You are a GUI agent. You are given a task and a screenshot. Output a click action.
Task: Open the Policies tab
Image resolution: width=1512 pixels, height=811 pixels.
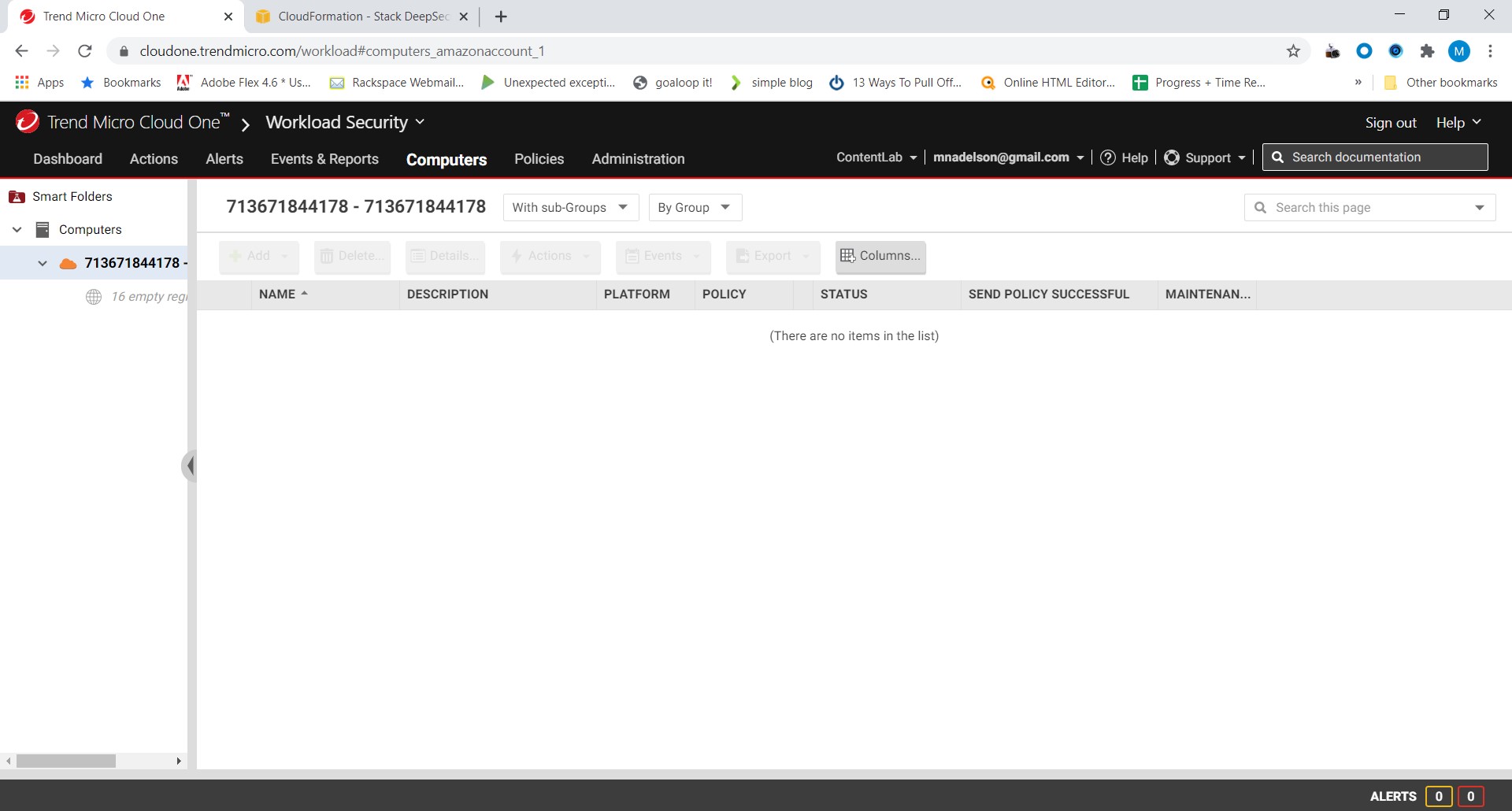tap(539, 159)
